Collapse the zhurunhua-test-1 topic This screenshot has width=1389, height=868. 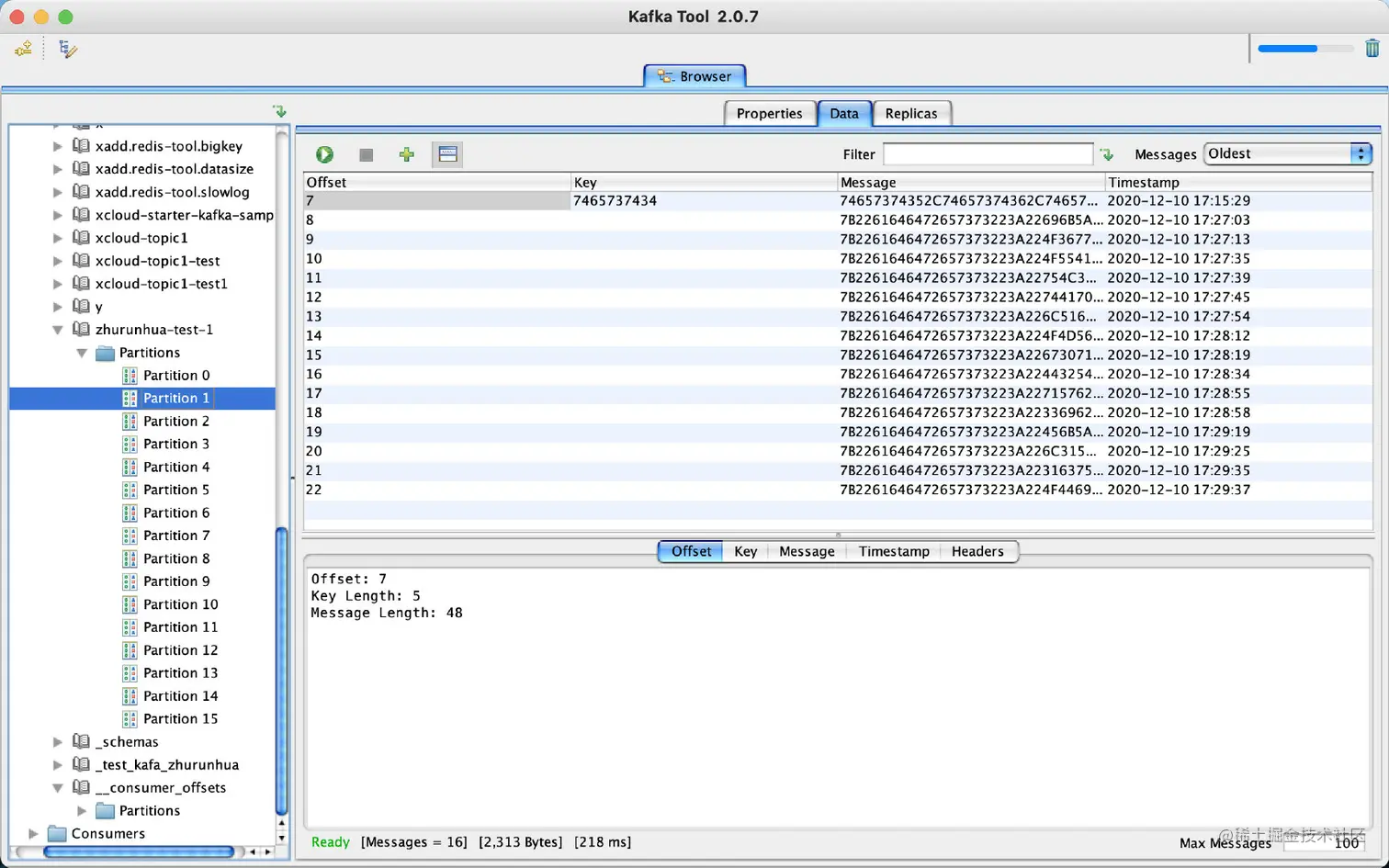tap(58, 330)
